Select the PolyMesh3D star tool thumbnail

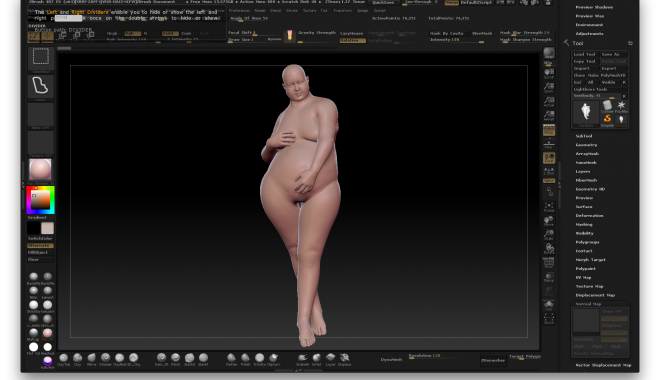[x=621, y=106]
